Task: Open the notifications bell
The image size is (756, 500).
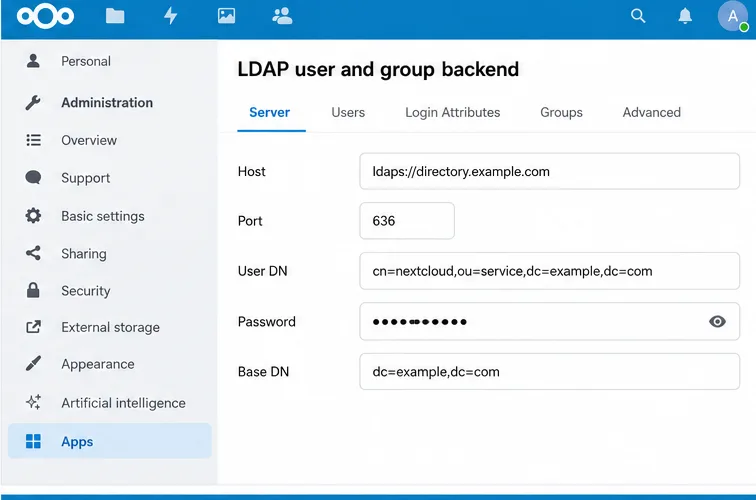Action: point(685,16)
